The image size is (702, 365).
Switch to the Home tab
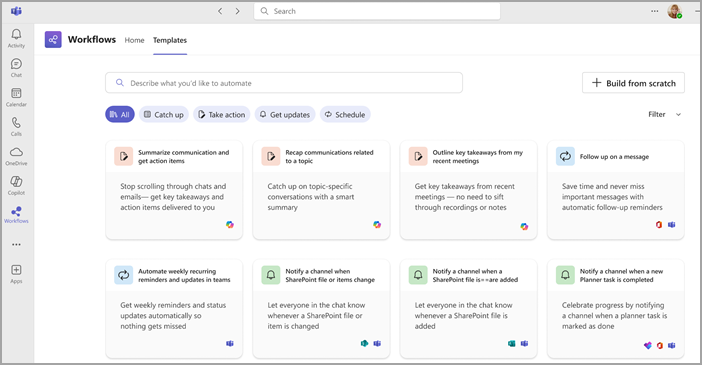click(x=134, y=40)
